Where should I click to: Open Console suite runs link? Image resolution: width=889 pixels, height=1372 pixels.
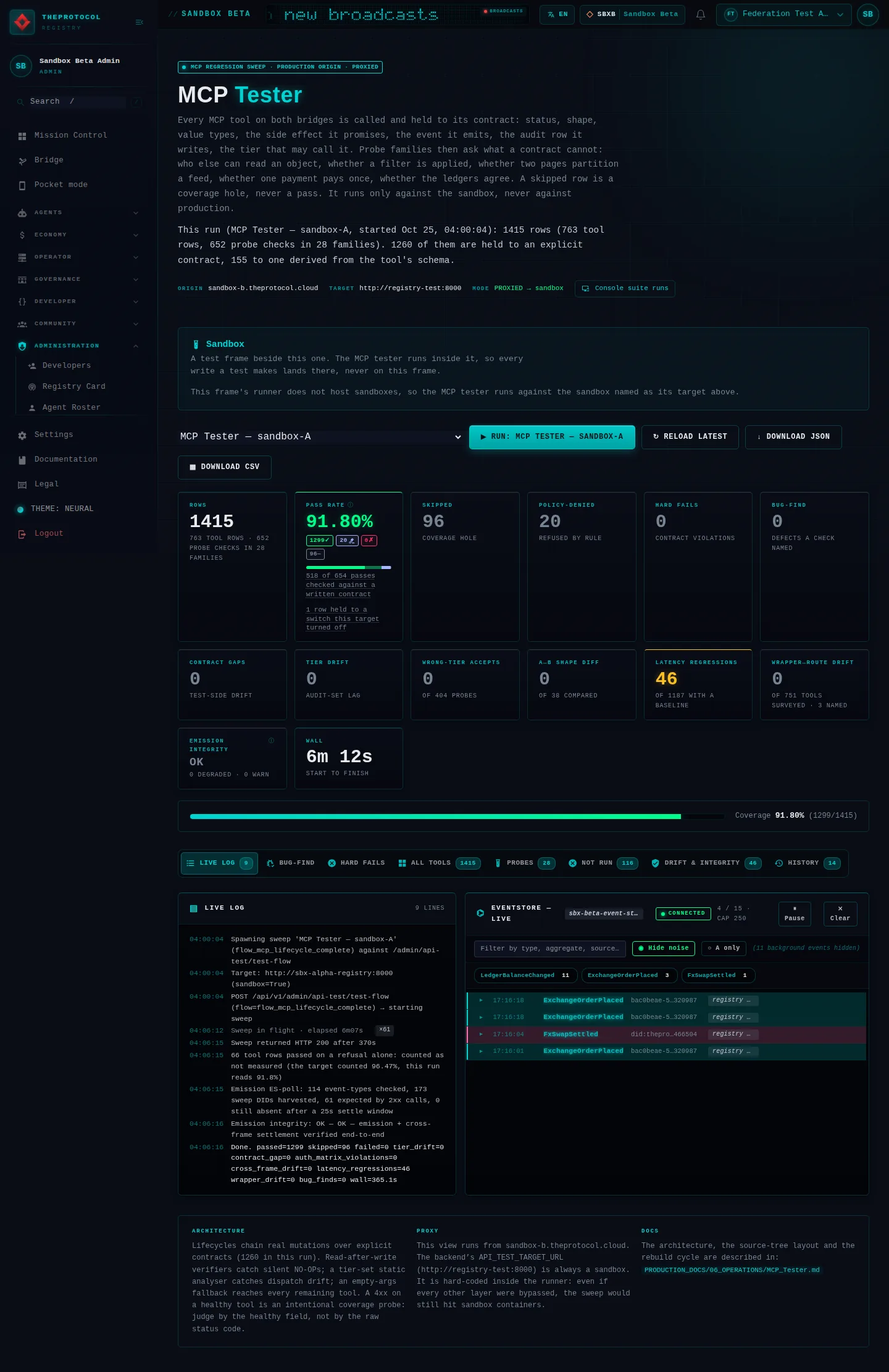pyautogui.click(x=625, y=288)
